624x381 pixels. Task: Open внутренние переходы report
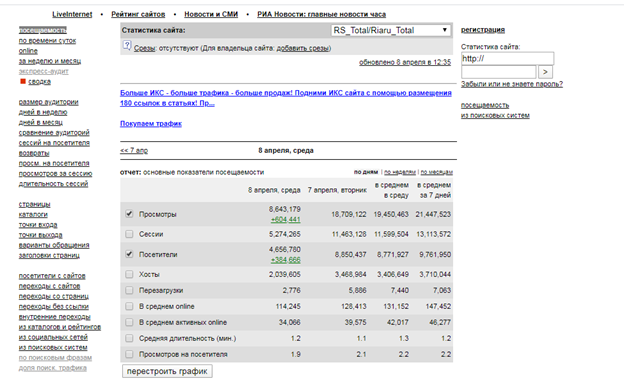tap(55, 317)
